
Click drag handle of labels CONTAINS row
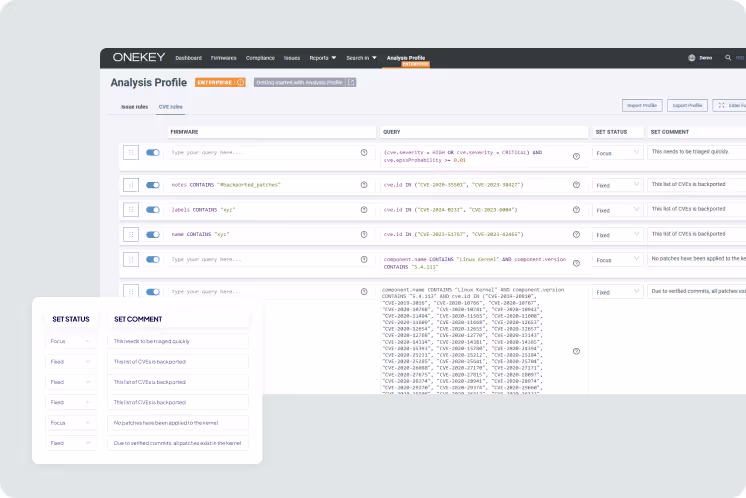(x=131, y=210)
